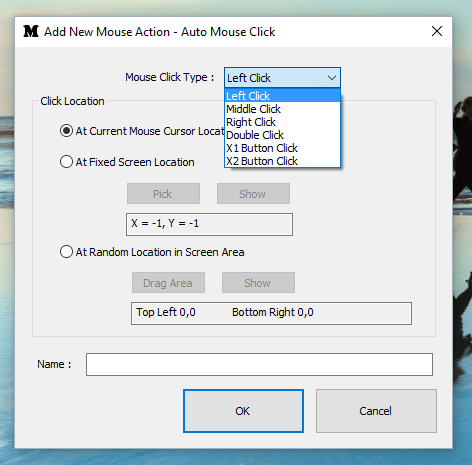472x465 pixels.
Task: Click the Auto Mouse Click M title icon
Action: tap(31, 31)
